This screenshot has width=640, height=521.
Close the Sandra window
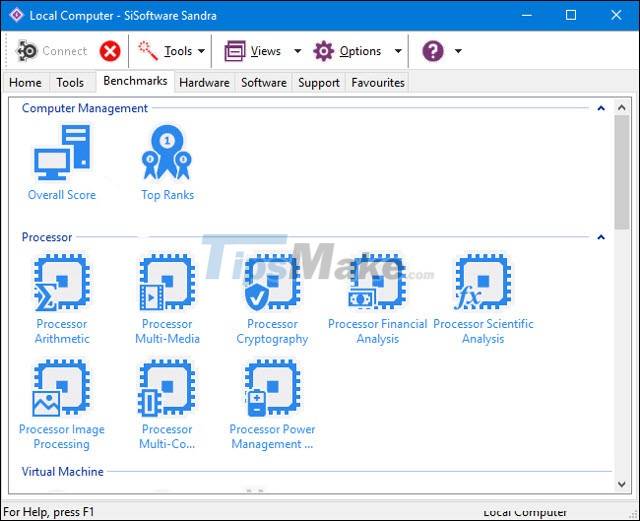point(616,16)
